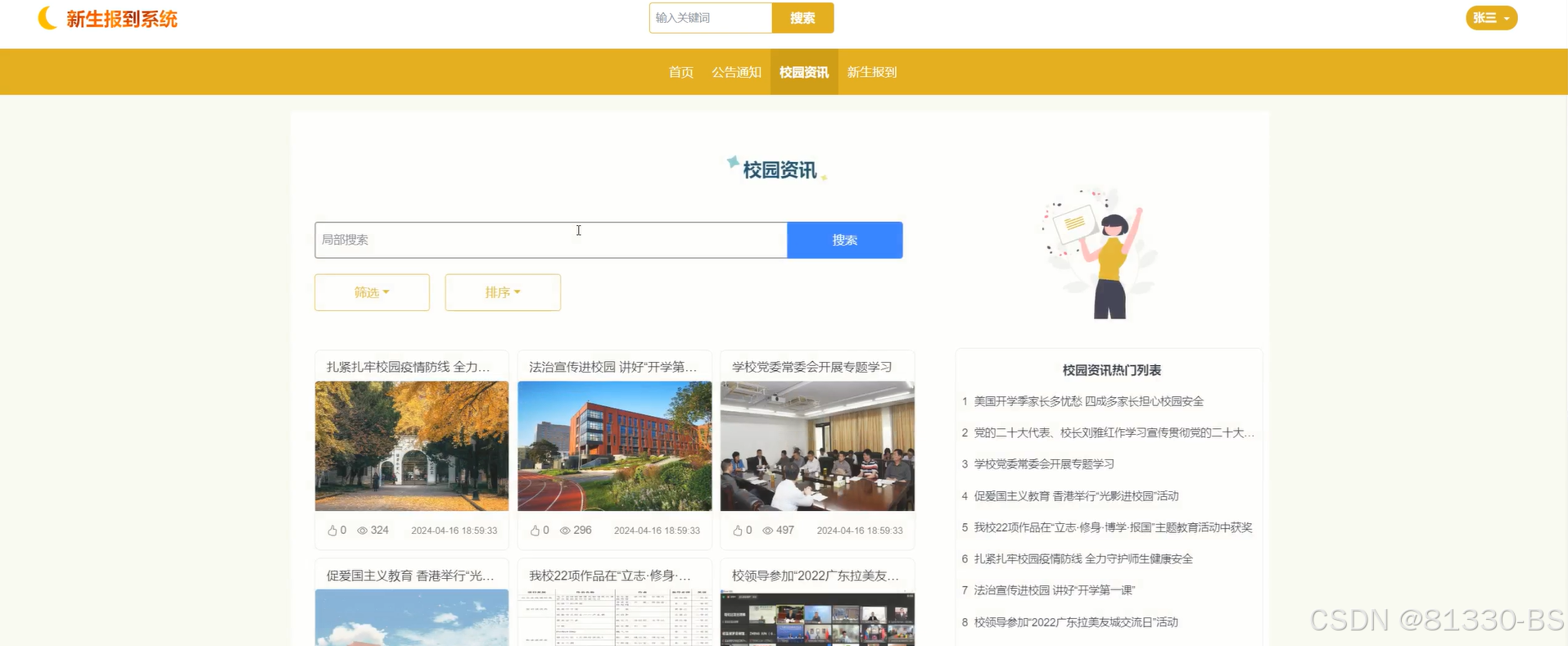Open card title 学校党委常委会开展专题学习
The image size is (1568, 646).
click(812, 367)
